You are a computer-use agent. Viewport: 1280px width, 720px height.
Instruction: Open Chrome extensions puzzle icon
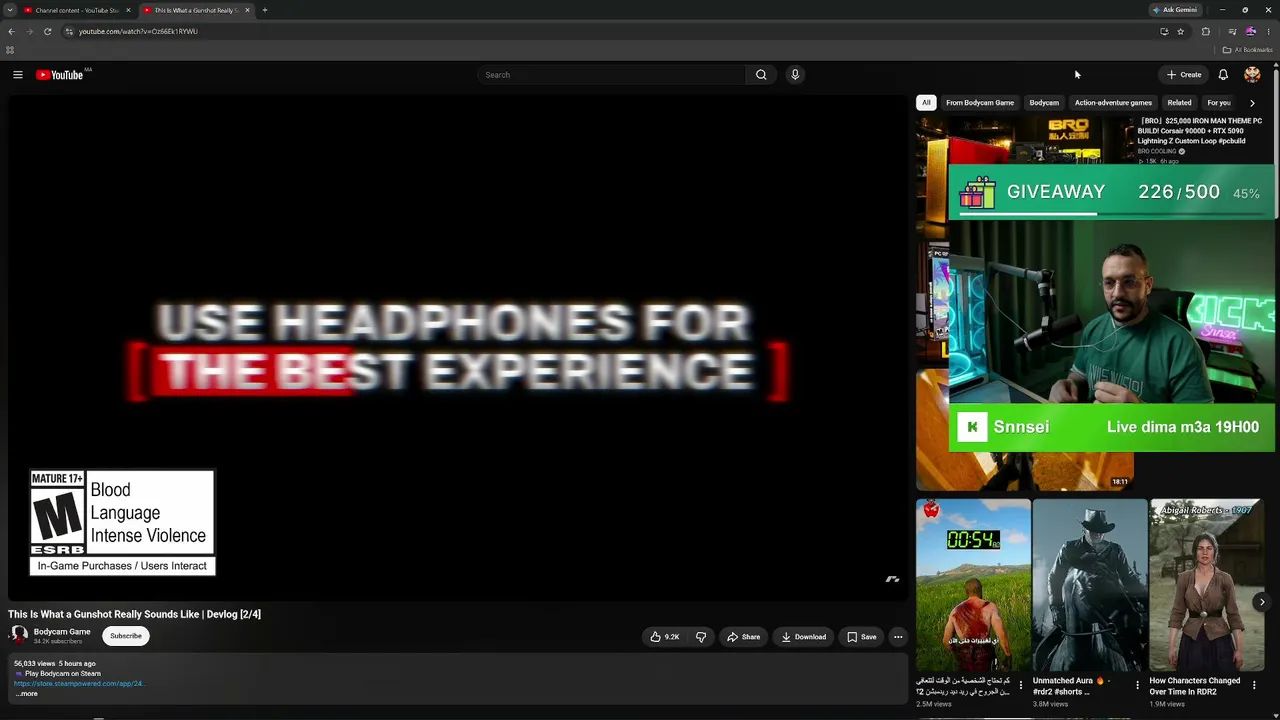pyautogui.click(x=1206, y=31)
